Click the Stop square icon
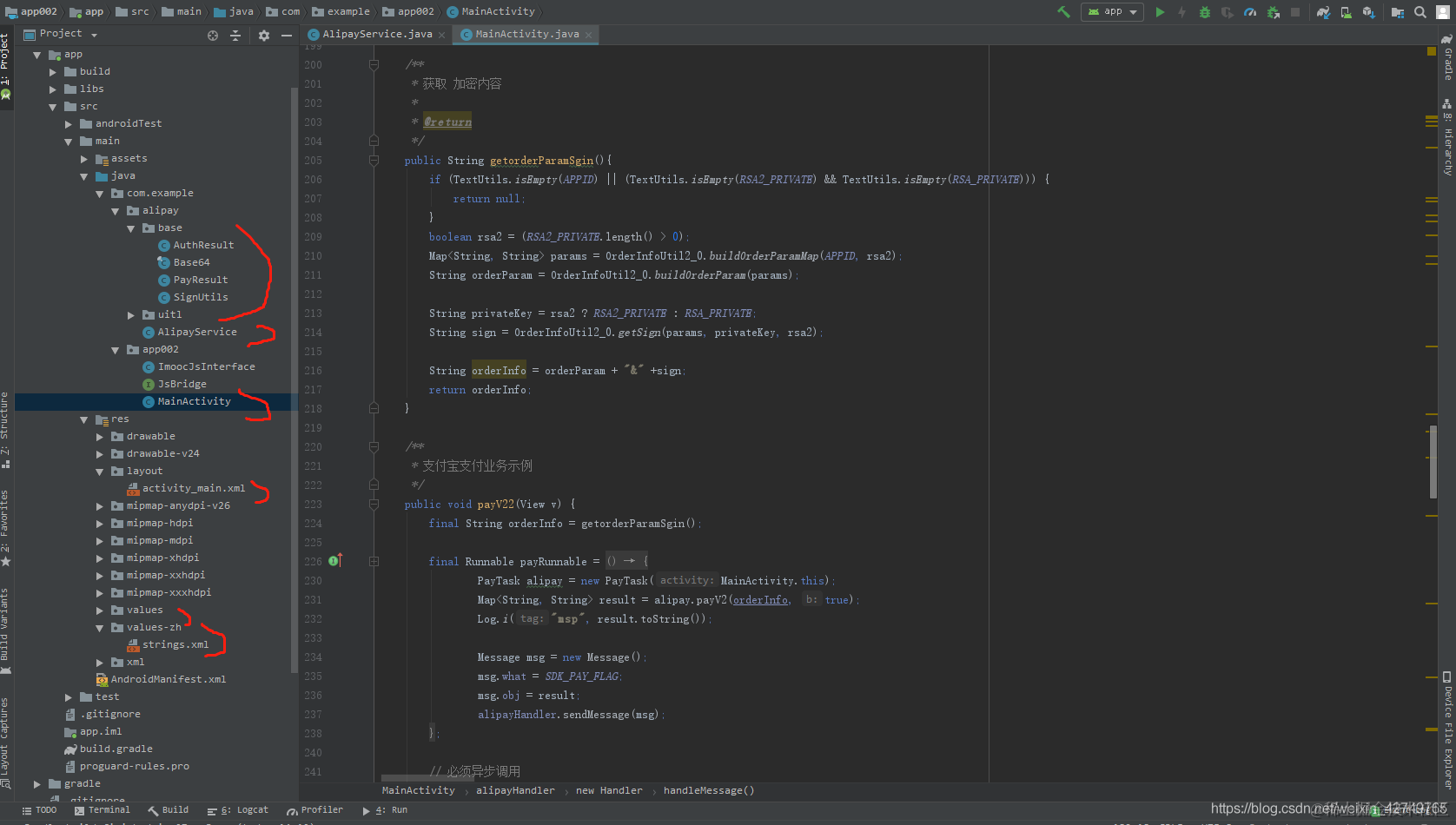The width and height of the screenshot is (1456, 825). pos(1295,12)
